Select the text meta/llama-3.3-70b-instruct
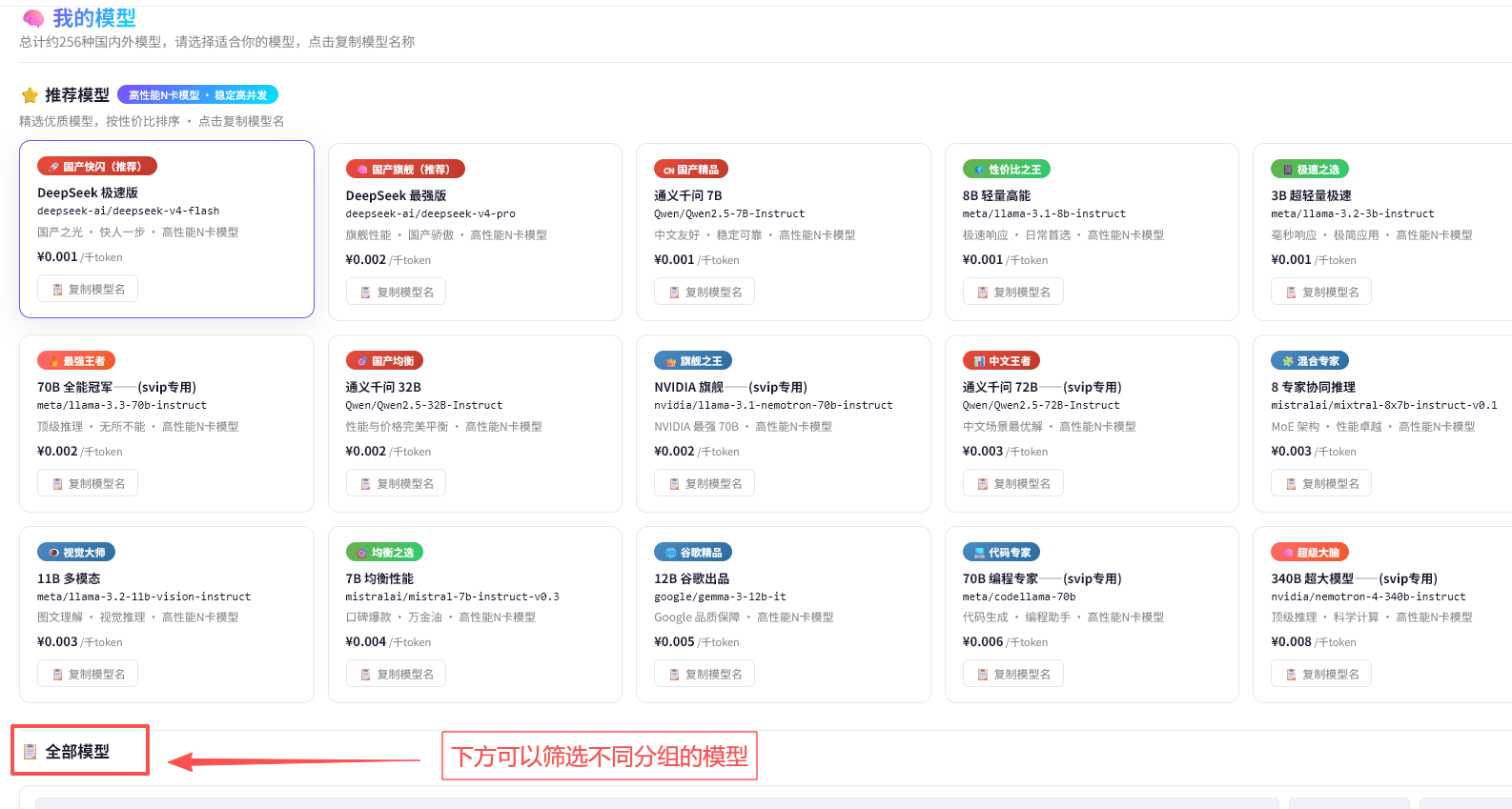Image resolution: width=1512 pixels, height=809 pixels. (122, 406)
